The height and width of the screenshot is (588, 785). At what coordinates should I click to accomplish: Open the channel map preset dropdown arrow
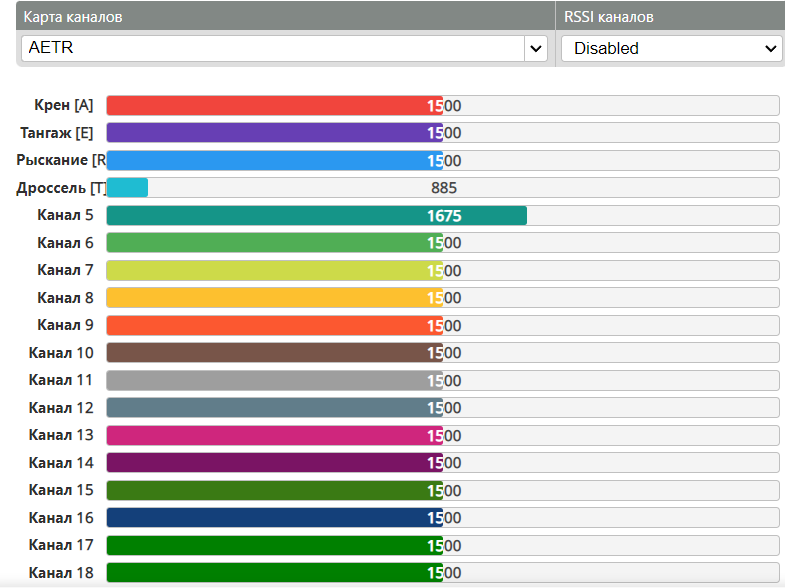[x=536, y=48]
